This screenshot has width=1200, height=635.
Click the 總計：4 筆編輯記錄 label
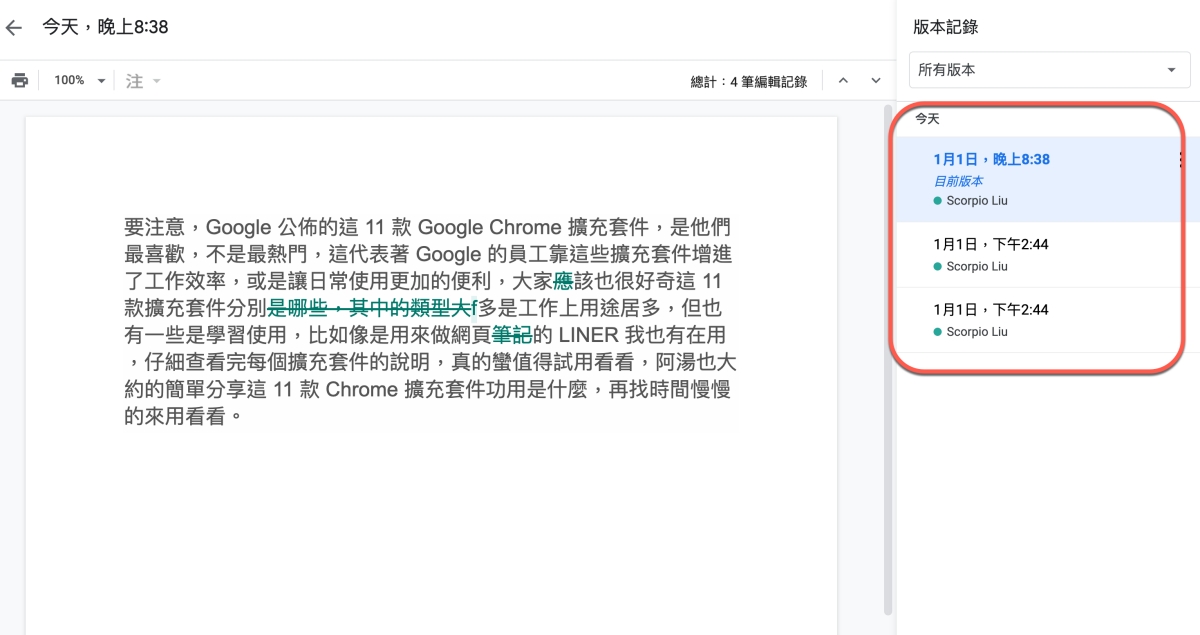(x=749, y=82)
